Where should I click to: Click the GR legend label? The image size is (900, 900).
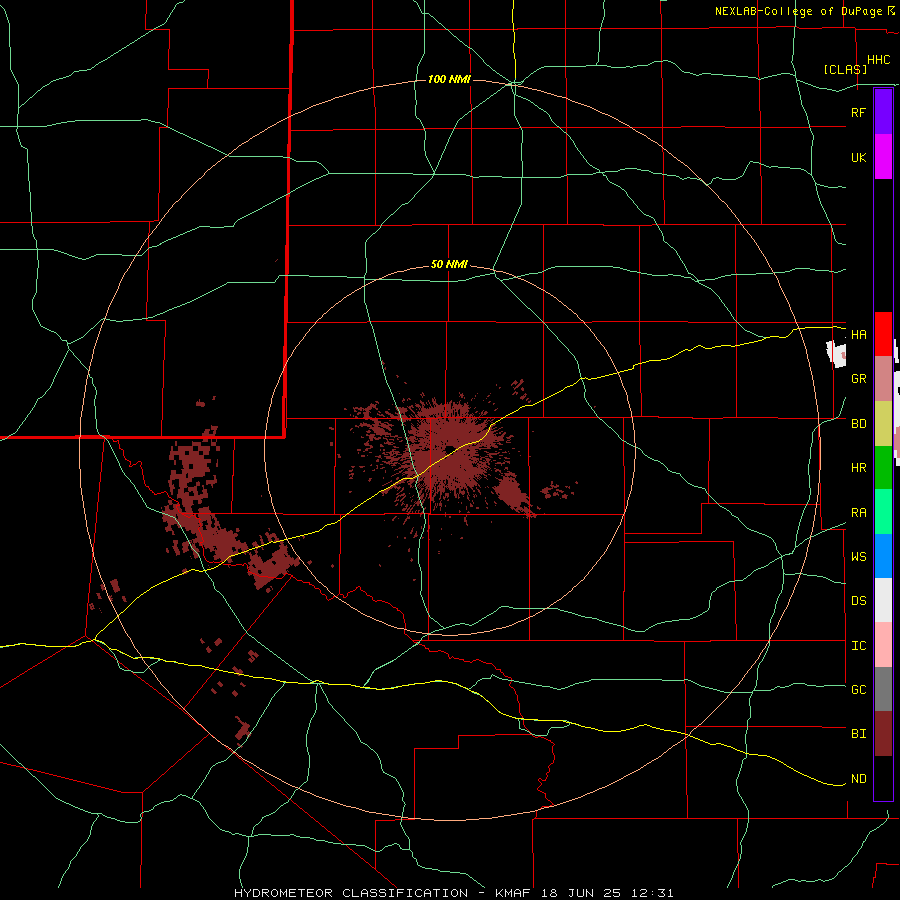858,379
